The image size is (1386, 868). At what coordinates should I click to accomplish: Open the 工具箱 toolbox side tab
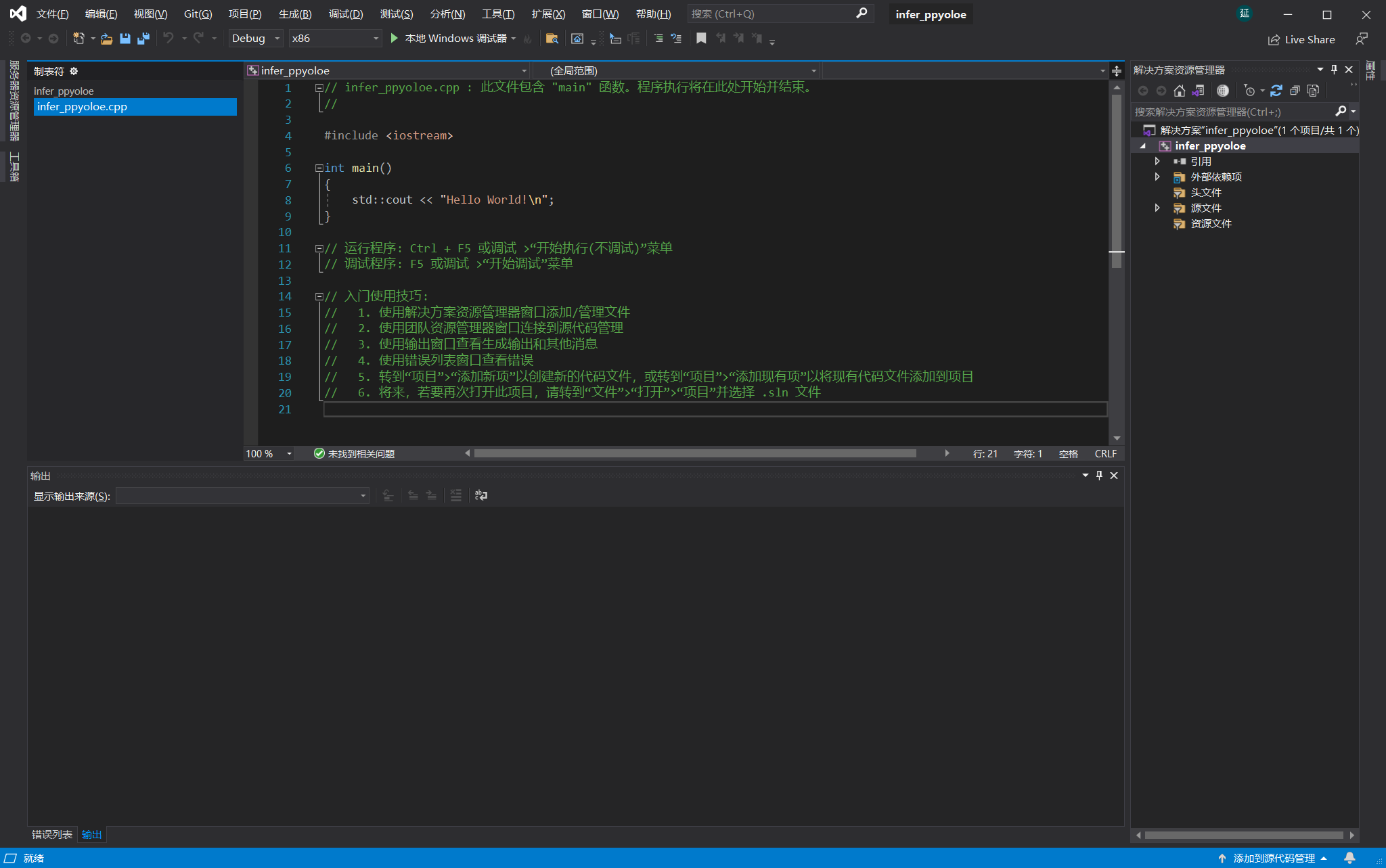click(x=14, y=167)
